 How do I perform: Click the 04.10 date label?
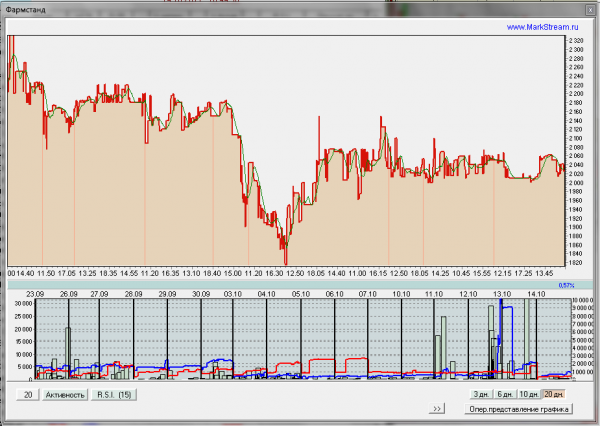(x=266, y=294)
